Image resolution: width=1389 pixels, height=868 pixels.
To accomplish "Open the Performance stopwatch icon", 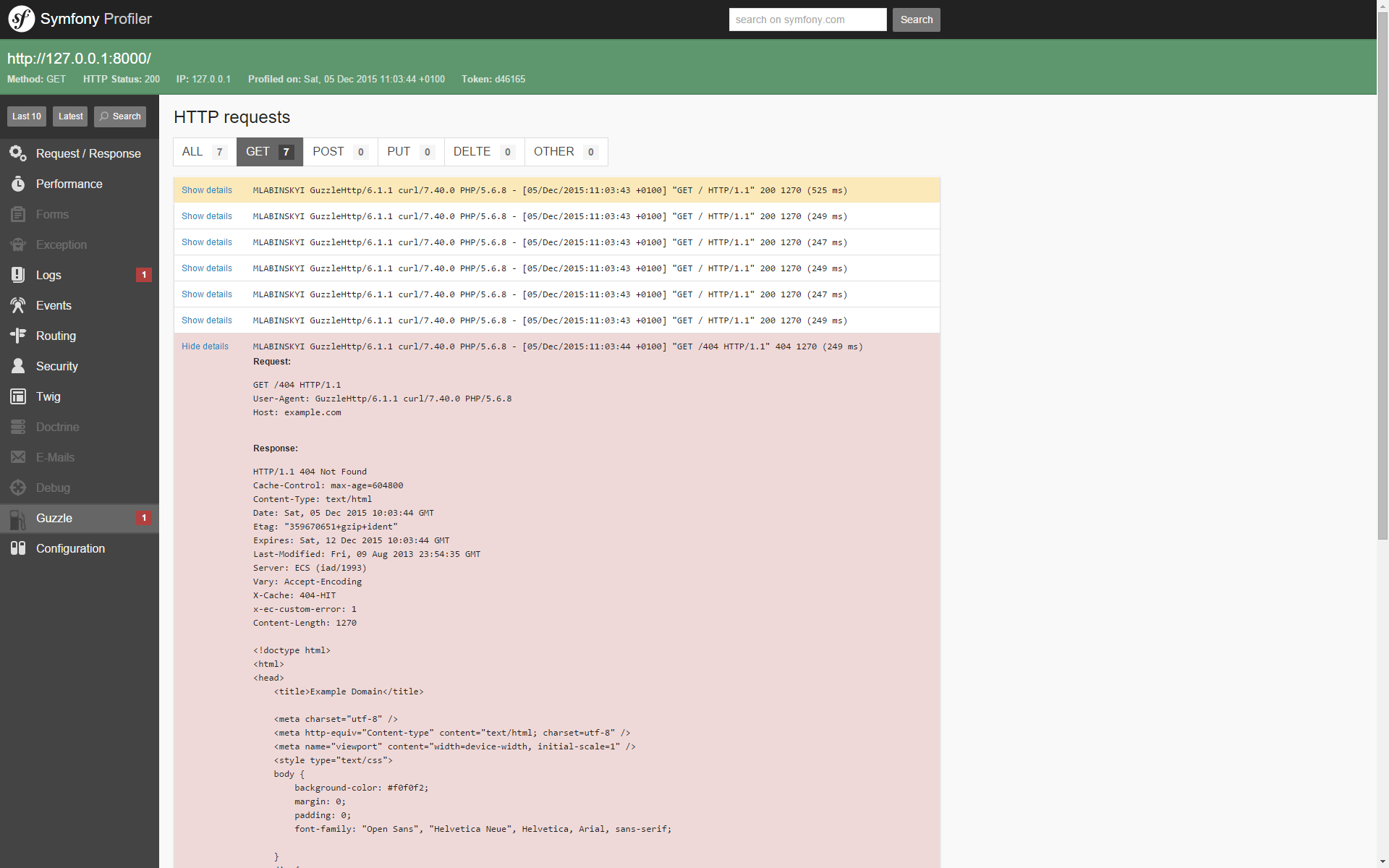I will pyautogui.click(x=18, y=184).
